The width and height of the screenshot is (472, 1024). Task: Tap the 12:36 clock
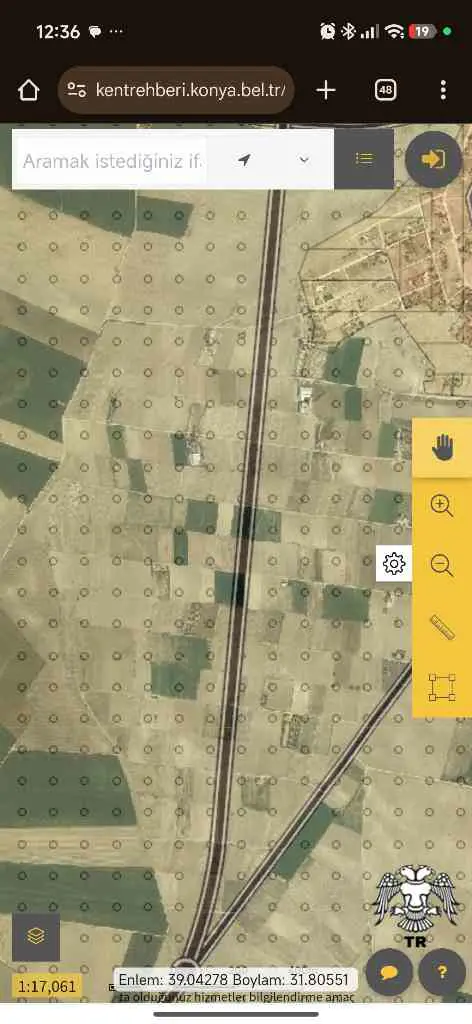point(57,31)
